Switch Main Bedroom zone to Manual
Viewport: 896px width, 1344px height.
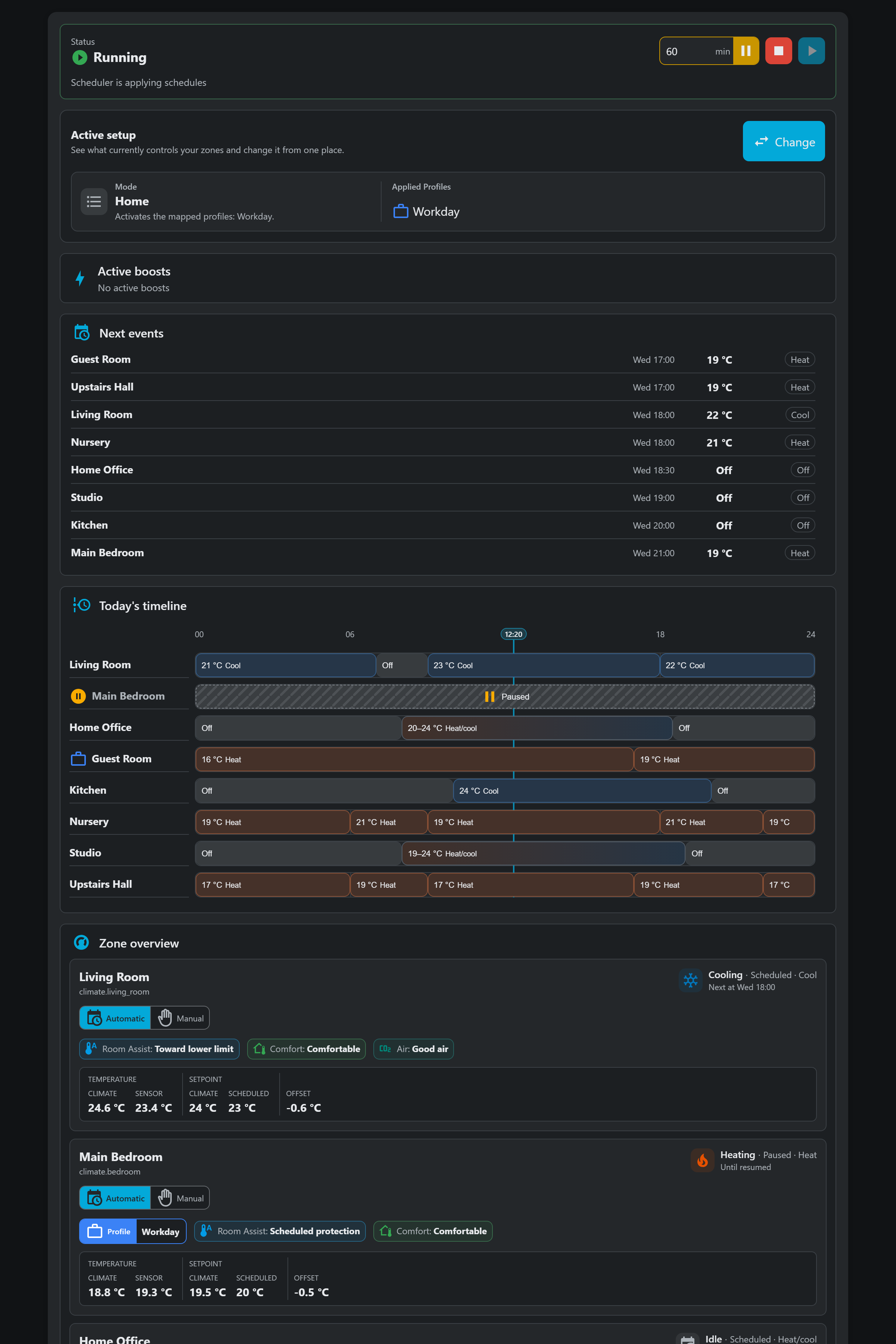180,1198
